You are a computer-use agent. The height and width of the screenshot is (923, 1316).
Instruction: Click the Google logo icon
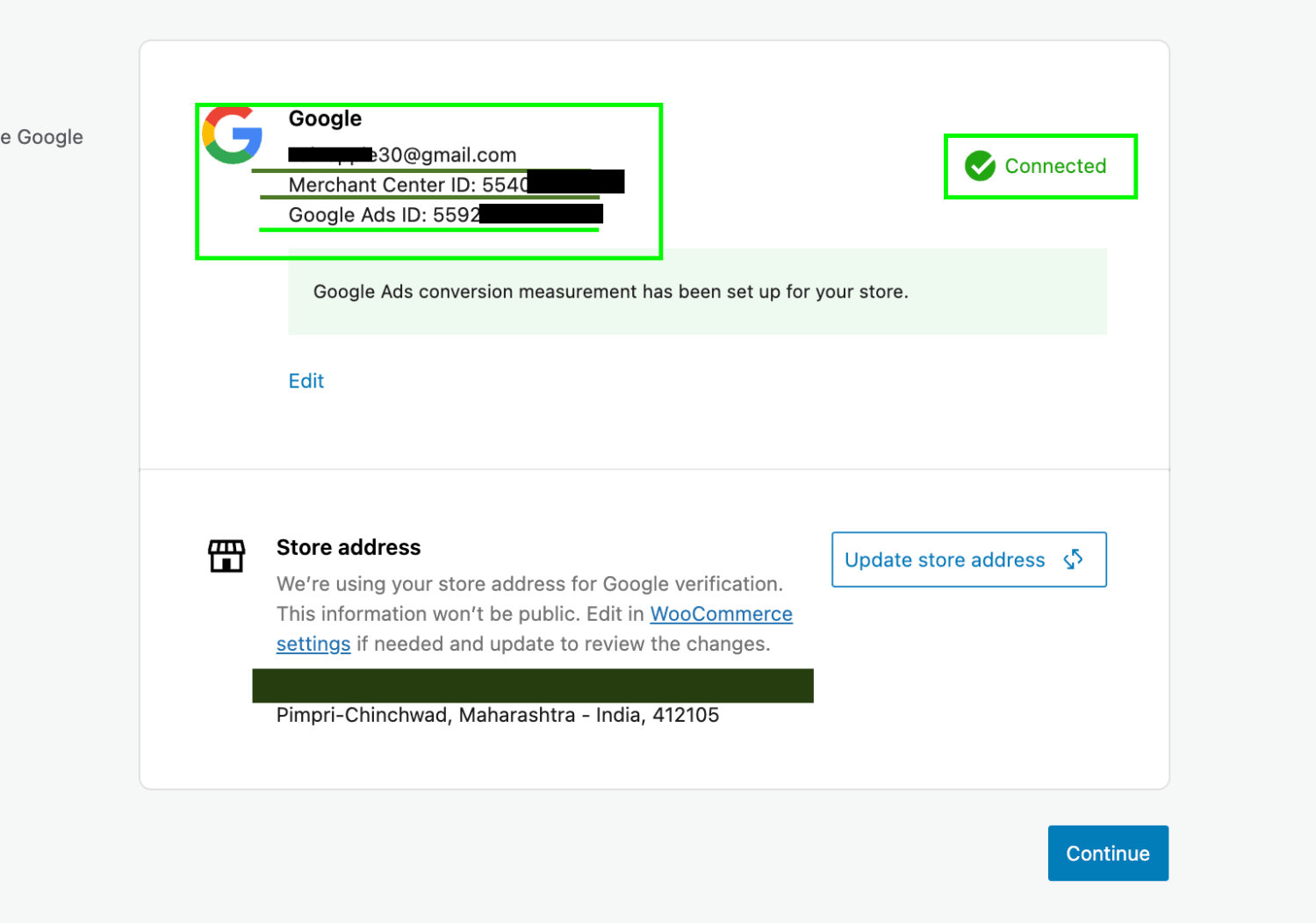231,136
